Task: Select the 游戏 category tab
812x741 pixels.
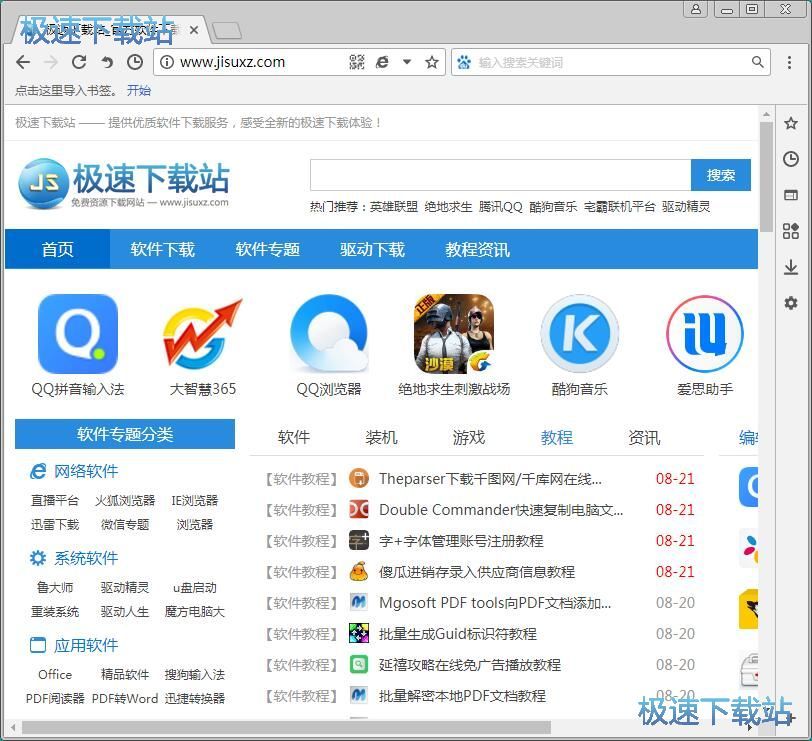Action: point(468,437)
